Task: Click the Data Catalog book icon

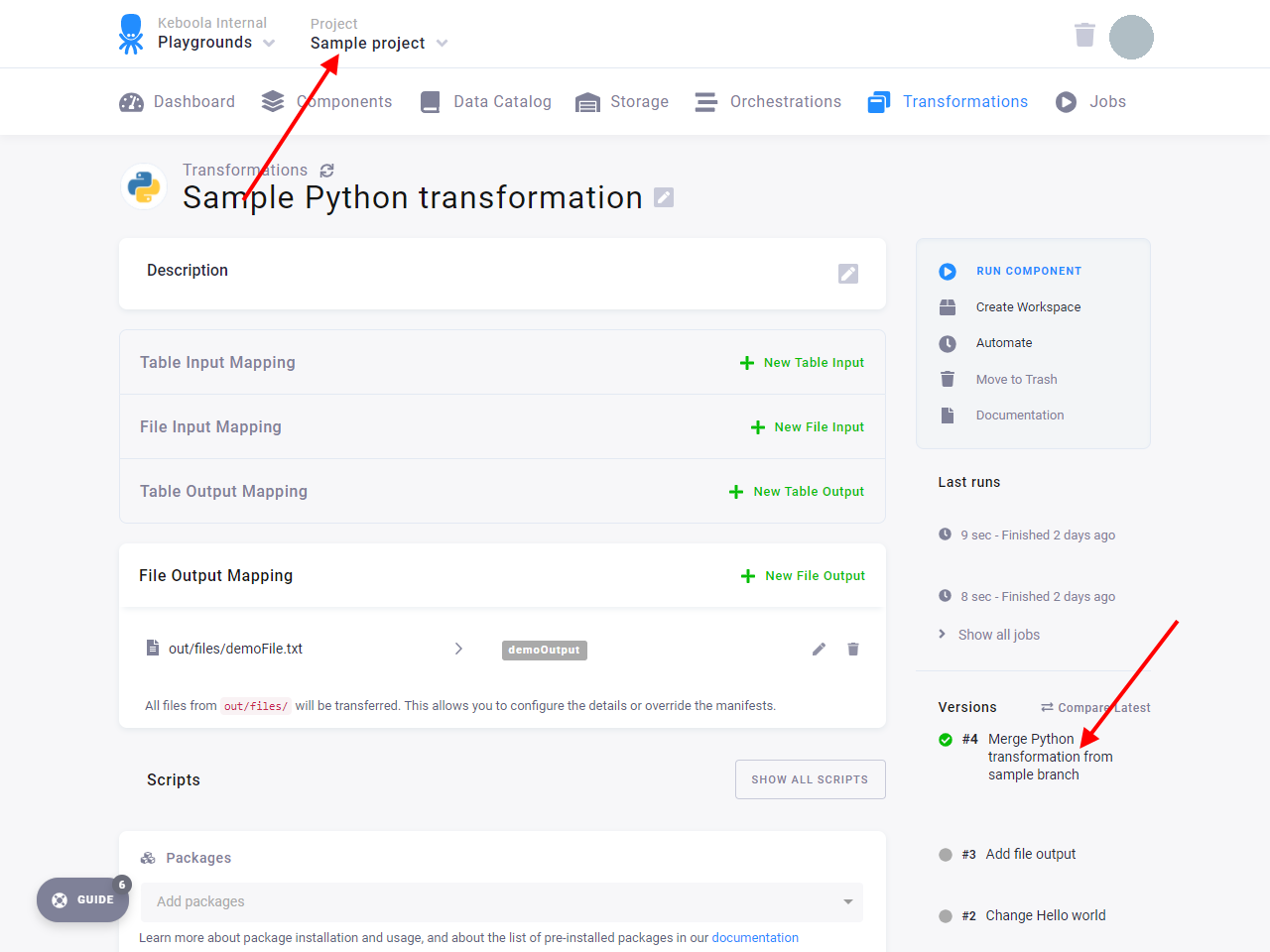Action: (430, 102)
